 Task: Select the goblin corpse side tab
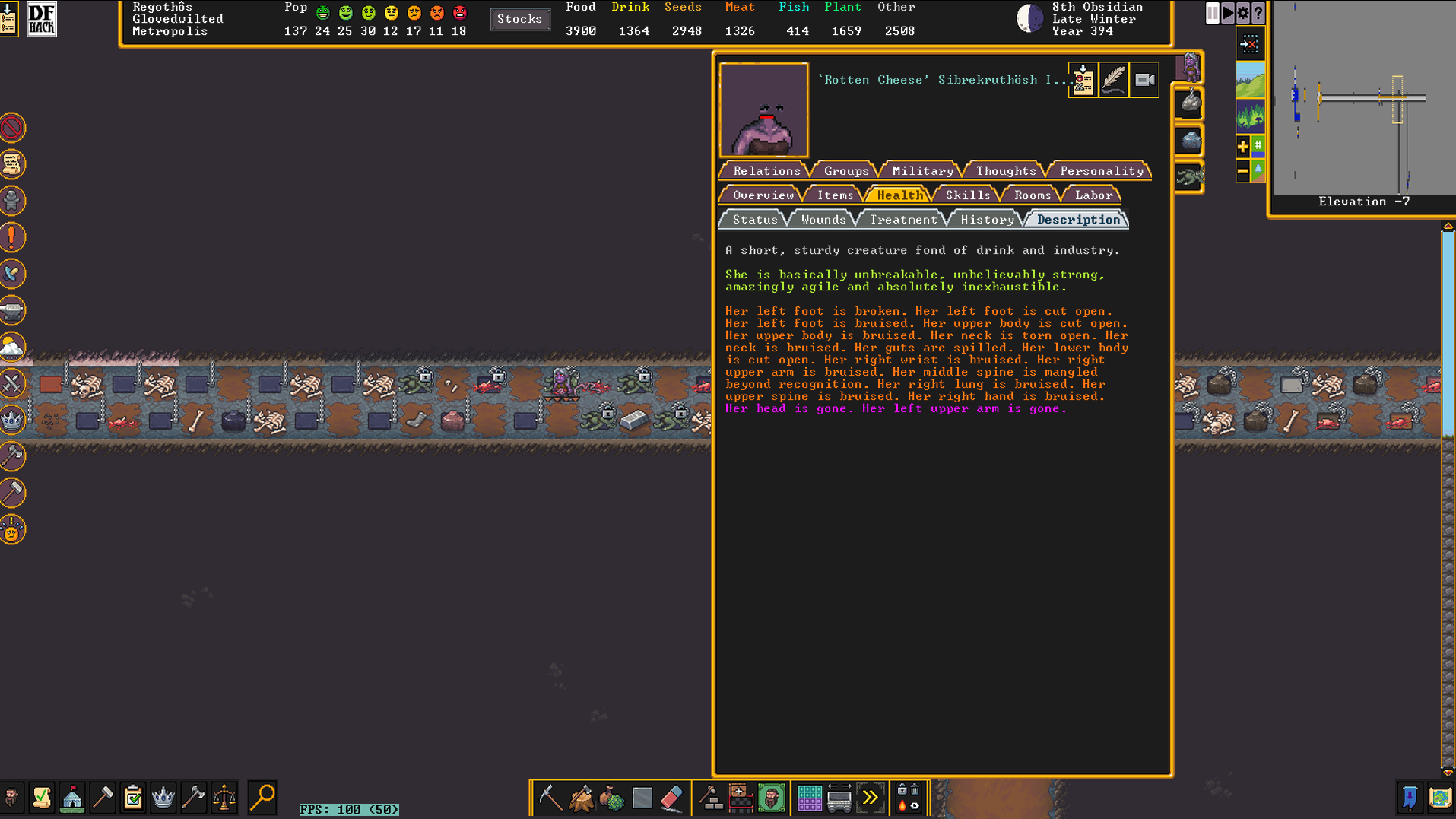[x=1189, y=177]
